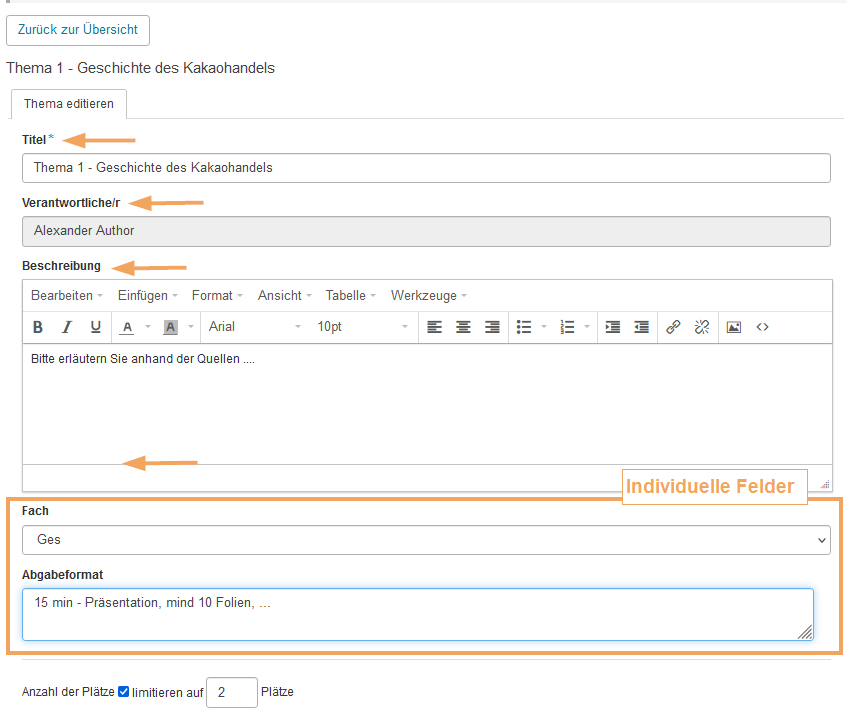Screen dimensions: 850x717
Task: Insert an image into the description
Action: pos(734,327)
